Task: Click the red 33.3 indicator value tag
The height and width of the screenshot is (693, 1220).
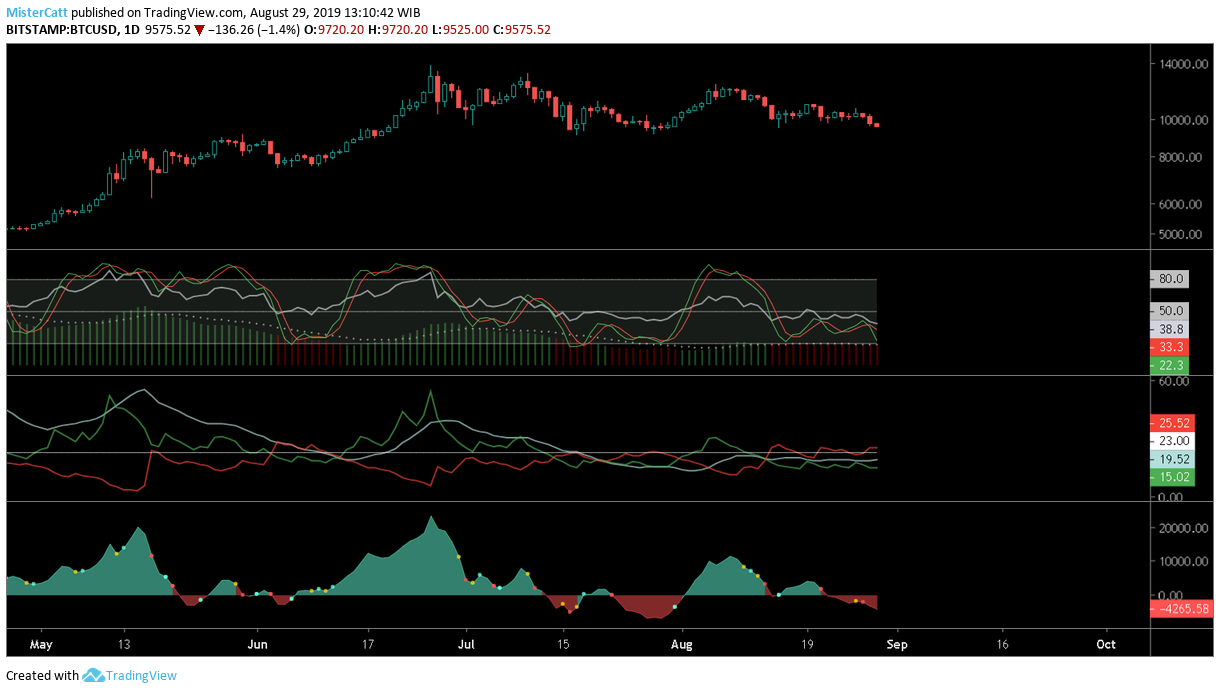Action: point(1170,347)
